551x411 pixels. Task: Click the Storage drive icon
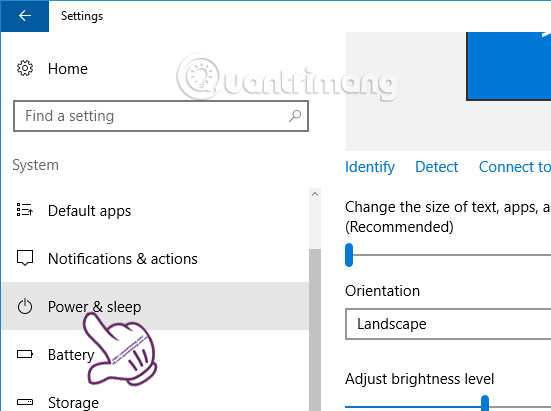click(x=25, y=402)
